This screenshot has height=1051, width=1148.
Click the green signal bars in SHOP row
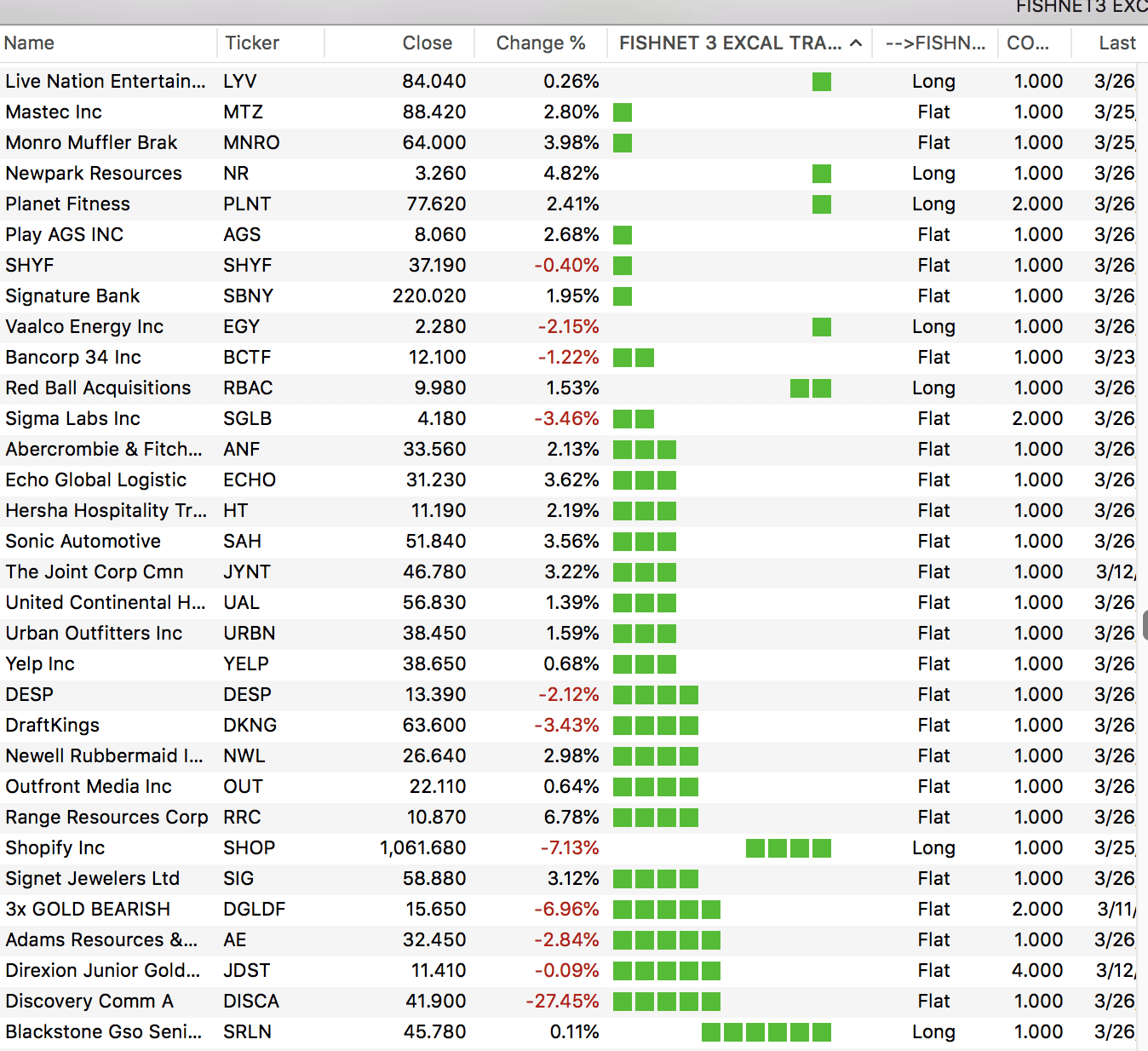[x=789, y=848]
